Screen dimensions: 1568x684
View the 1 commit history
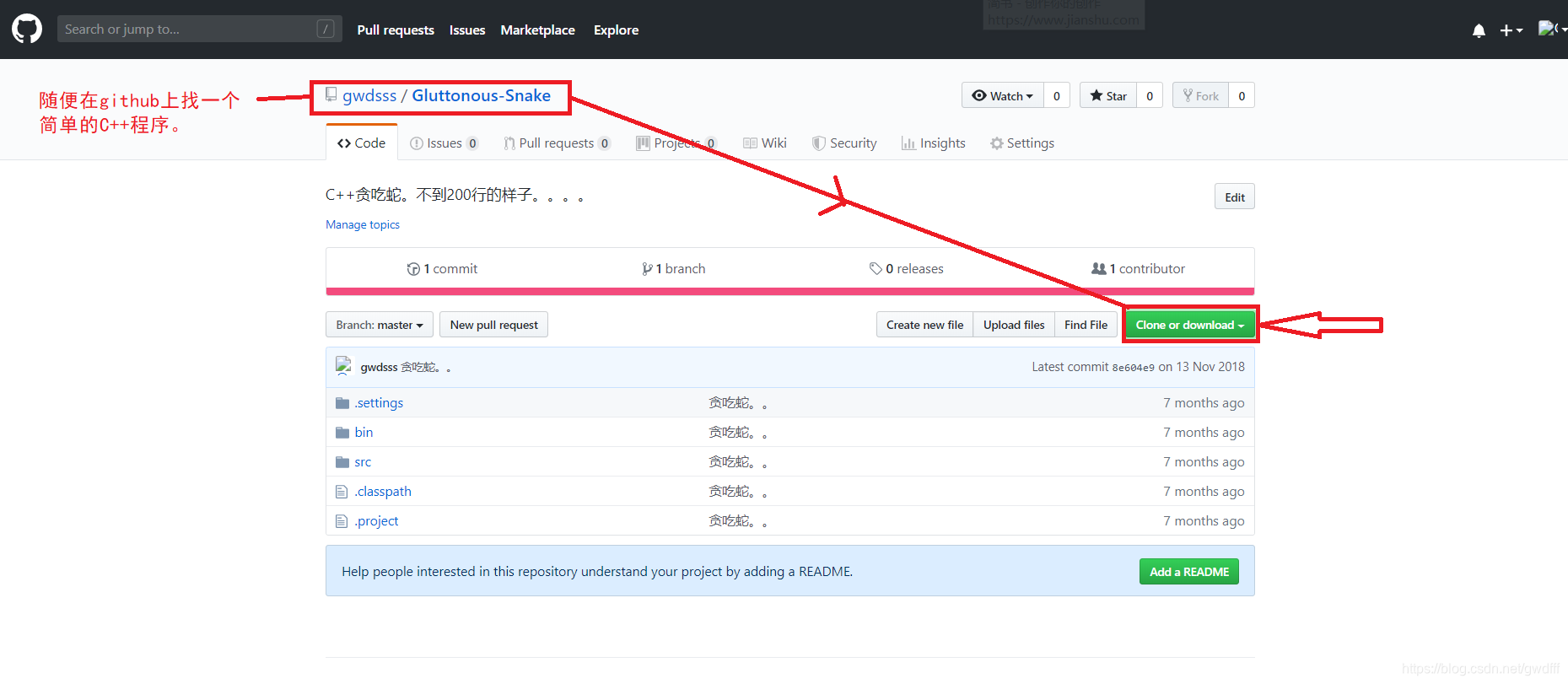pyautogui.click(x=442, y=268)
